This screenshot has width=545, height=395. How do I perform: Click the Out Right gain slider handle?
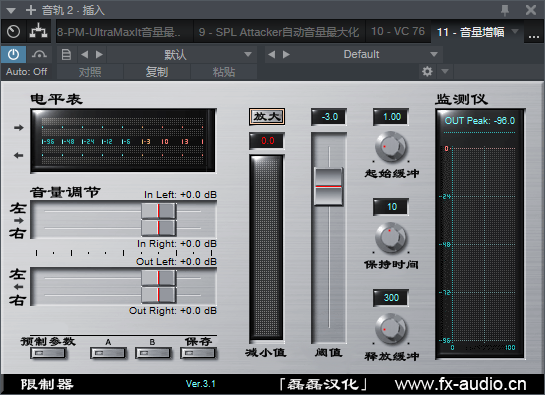pyautogui.click(x=159, y=295)
